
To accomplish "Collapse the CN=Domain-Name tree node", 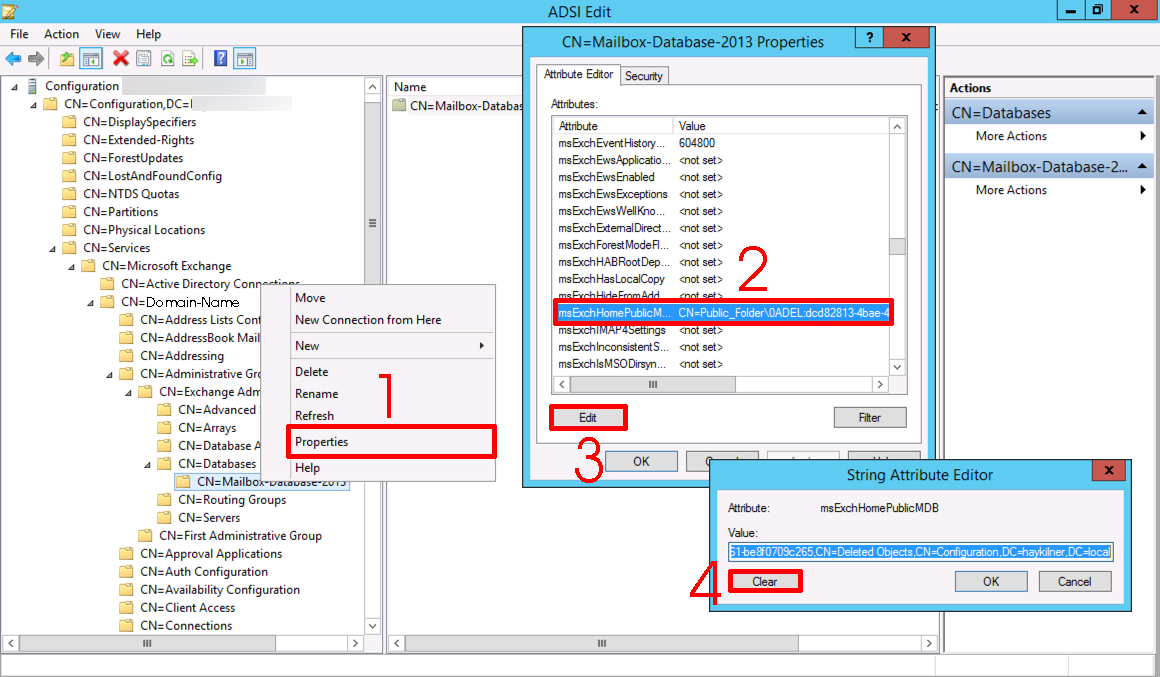I will pos(90,303).
